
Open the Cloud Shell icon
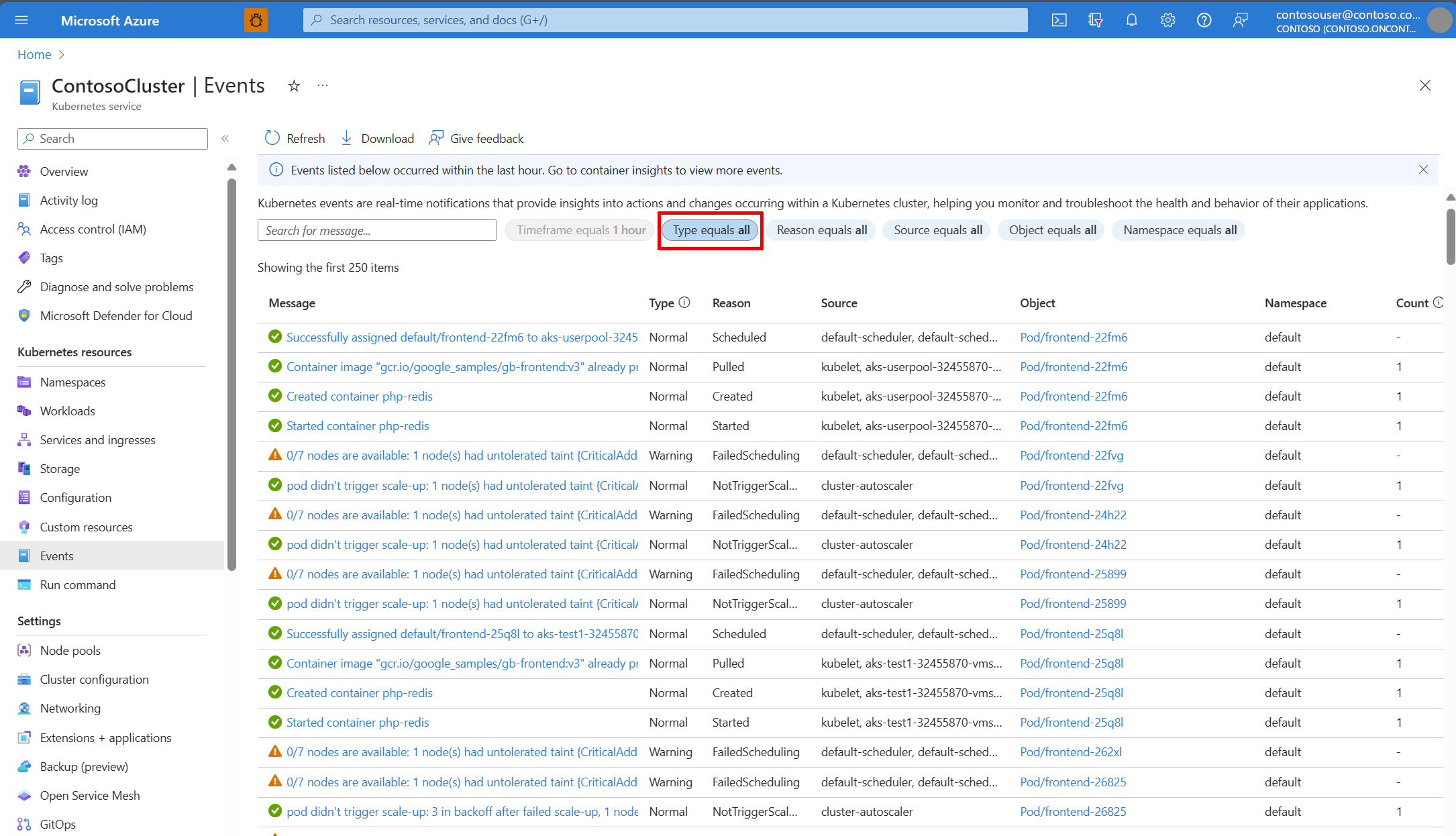(1059, 20)
